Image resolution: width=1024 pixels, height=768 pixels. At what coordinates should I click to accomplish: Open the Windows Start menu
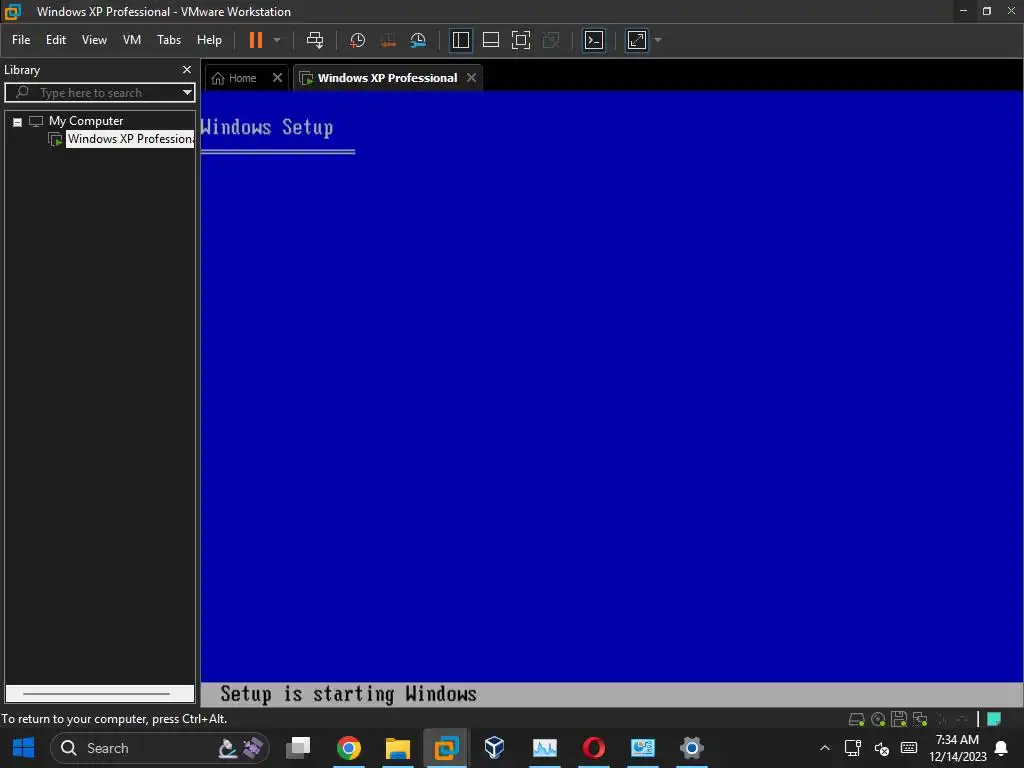pos(24,748)
